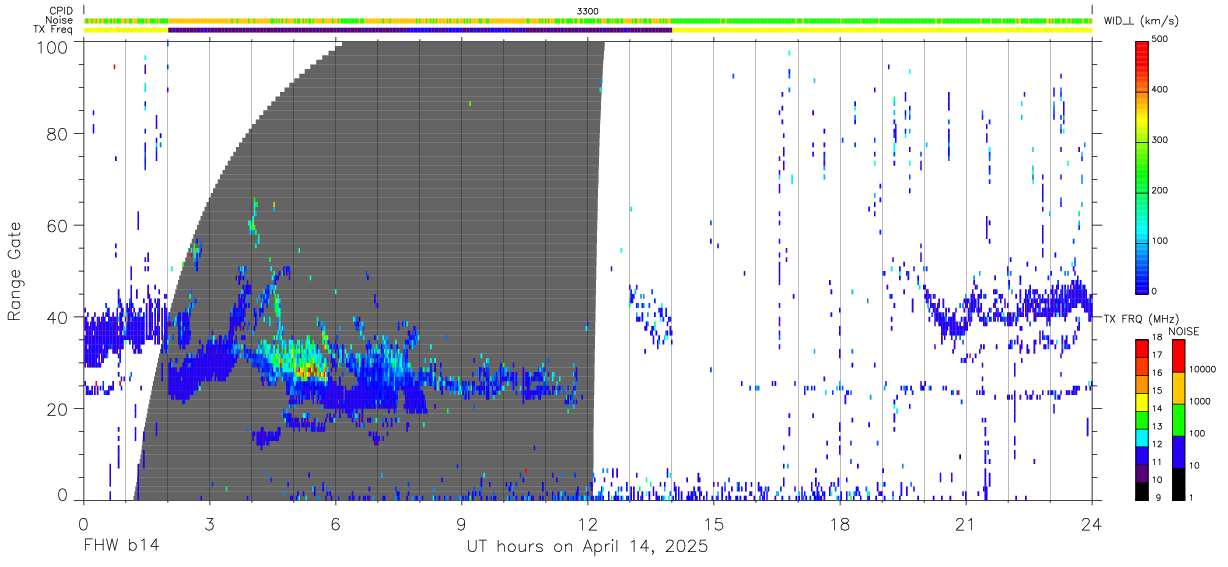The height and width of the screenshot is (567, 1228).
Task: Click the Noise row label
Action: [60, 20]
